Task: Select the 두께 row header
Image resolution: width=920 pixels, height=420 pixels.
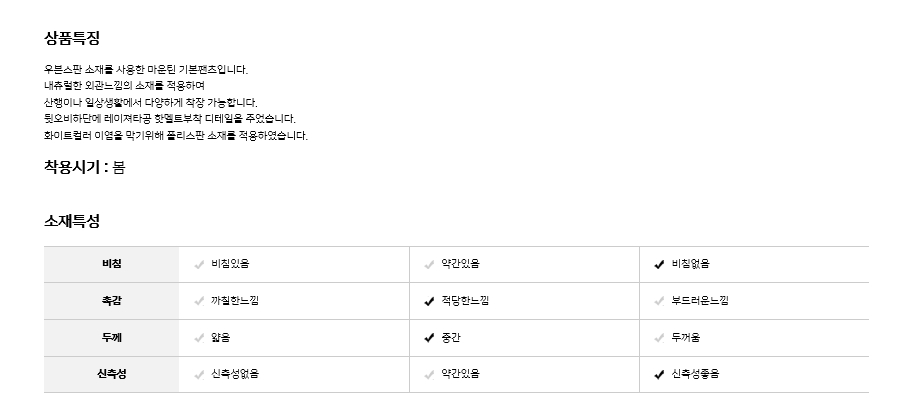Action: [x=111, y=338]
